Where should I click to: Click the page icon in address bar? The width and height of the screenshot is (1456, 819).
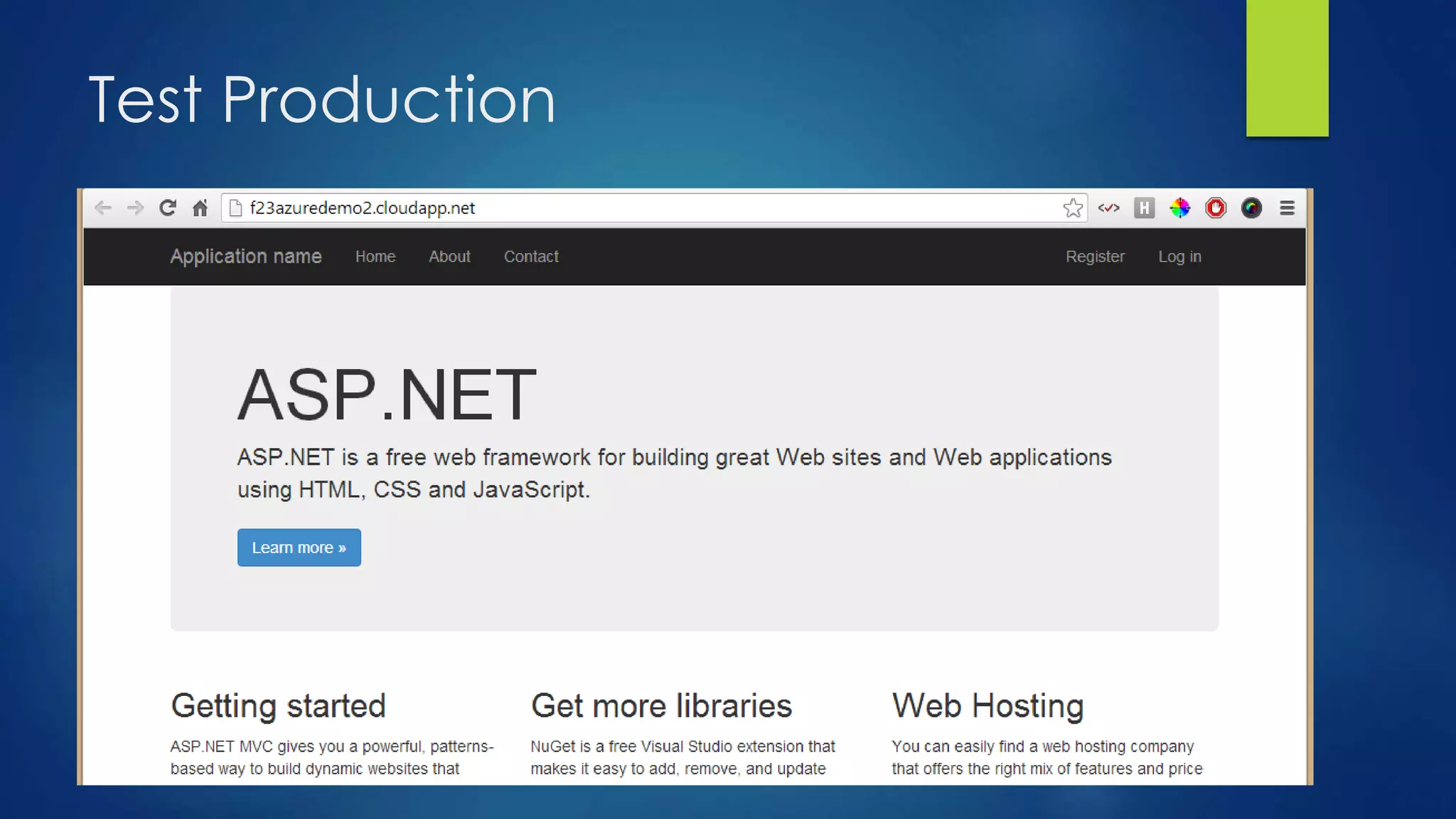pyautogui.click(x=235, y=208)
